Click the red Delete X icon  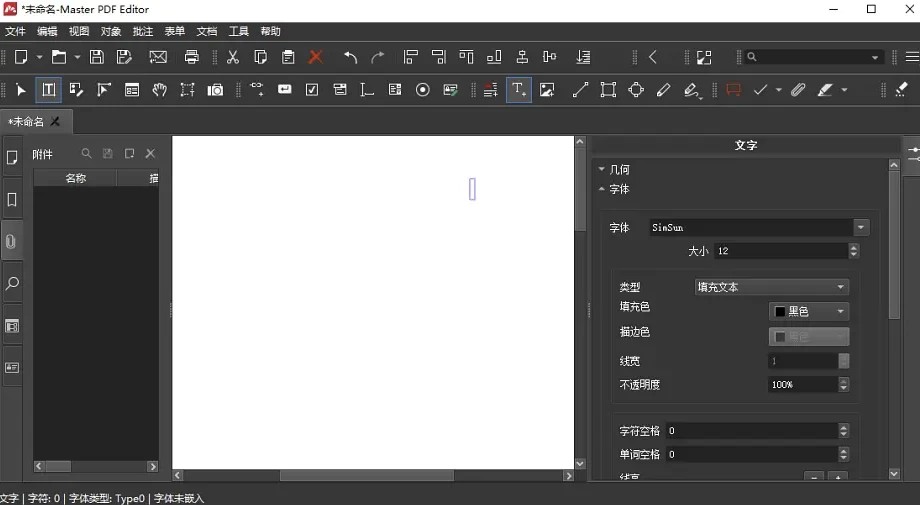tap(316, 57)
